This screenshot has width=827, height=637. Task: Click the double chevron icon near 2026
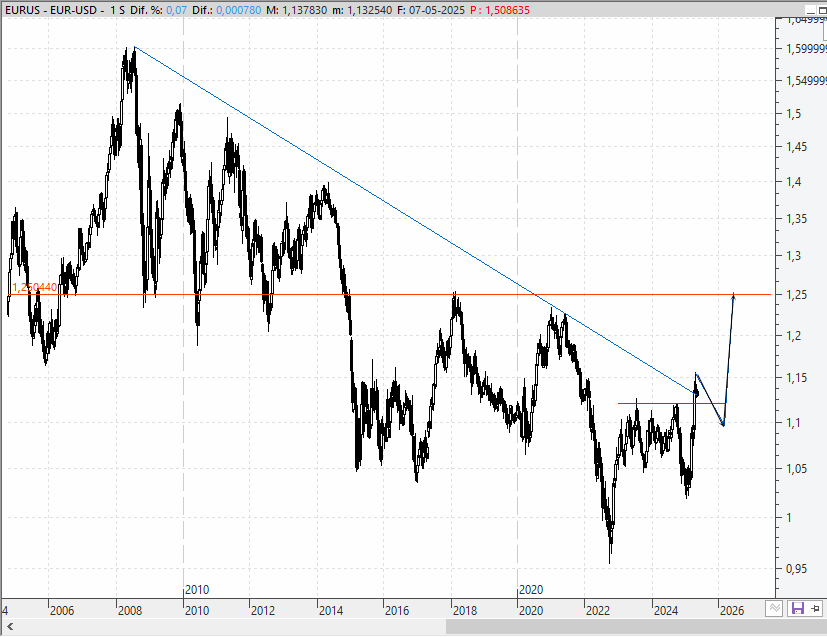[x=774, y=609]
